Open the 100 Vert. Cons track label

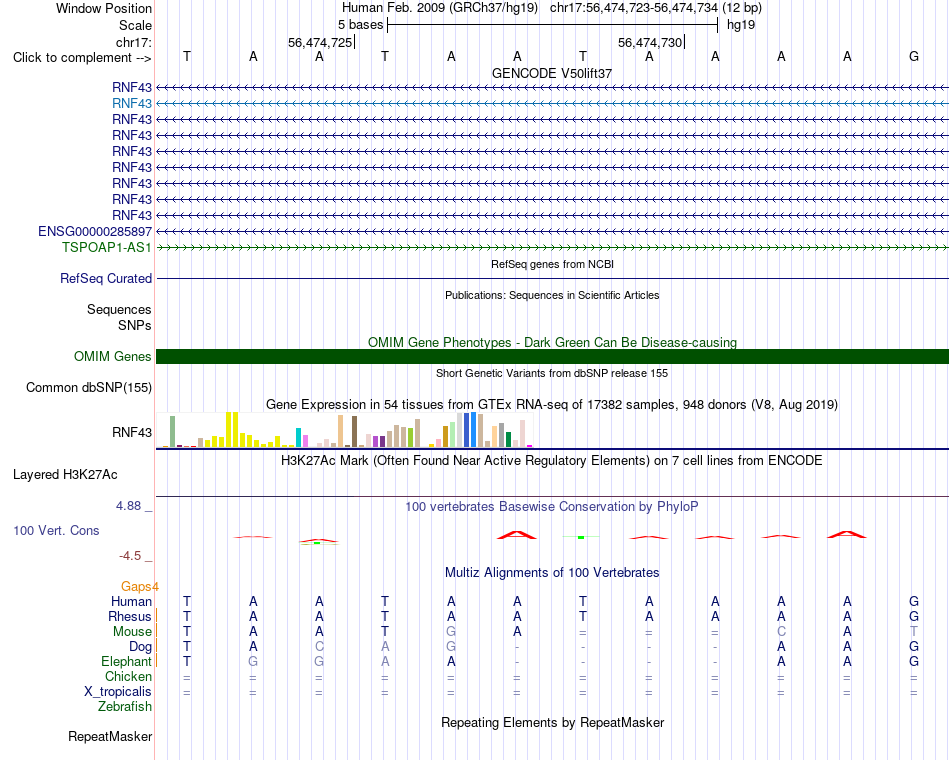pos(56,530)
